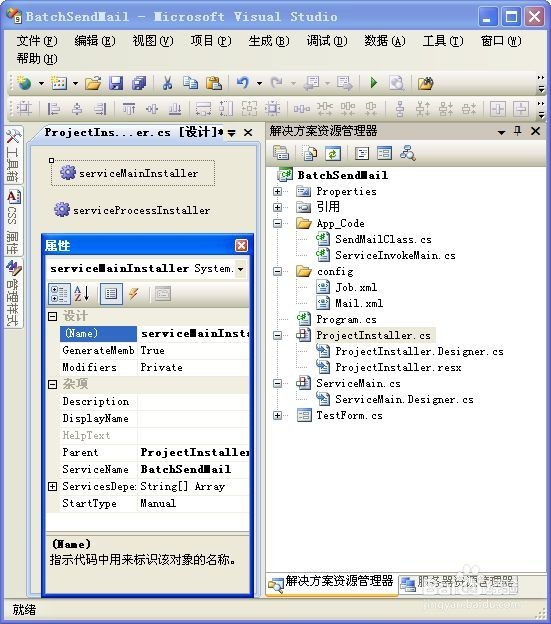Click View Designer icon in Solution Explorer

click(x=384, y=153)
